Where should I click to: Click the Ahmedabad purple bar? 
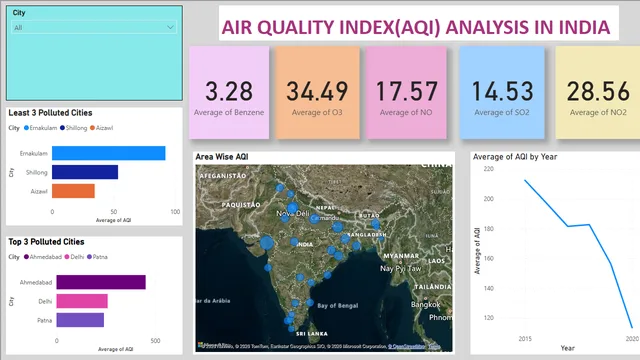point(101,282)
